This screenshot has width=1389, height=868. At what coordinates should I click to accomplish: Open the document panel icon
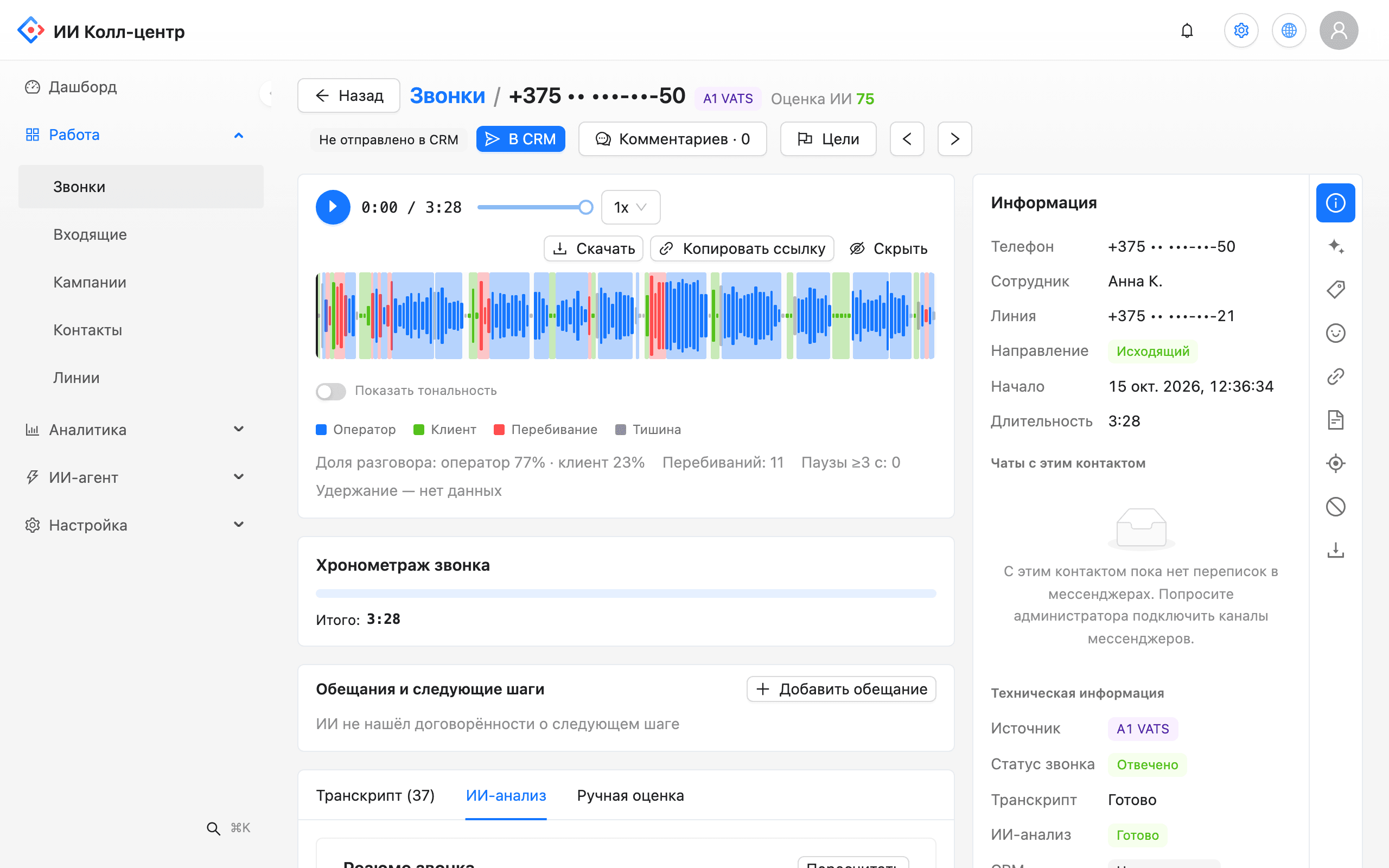1335,420
